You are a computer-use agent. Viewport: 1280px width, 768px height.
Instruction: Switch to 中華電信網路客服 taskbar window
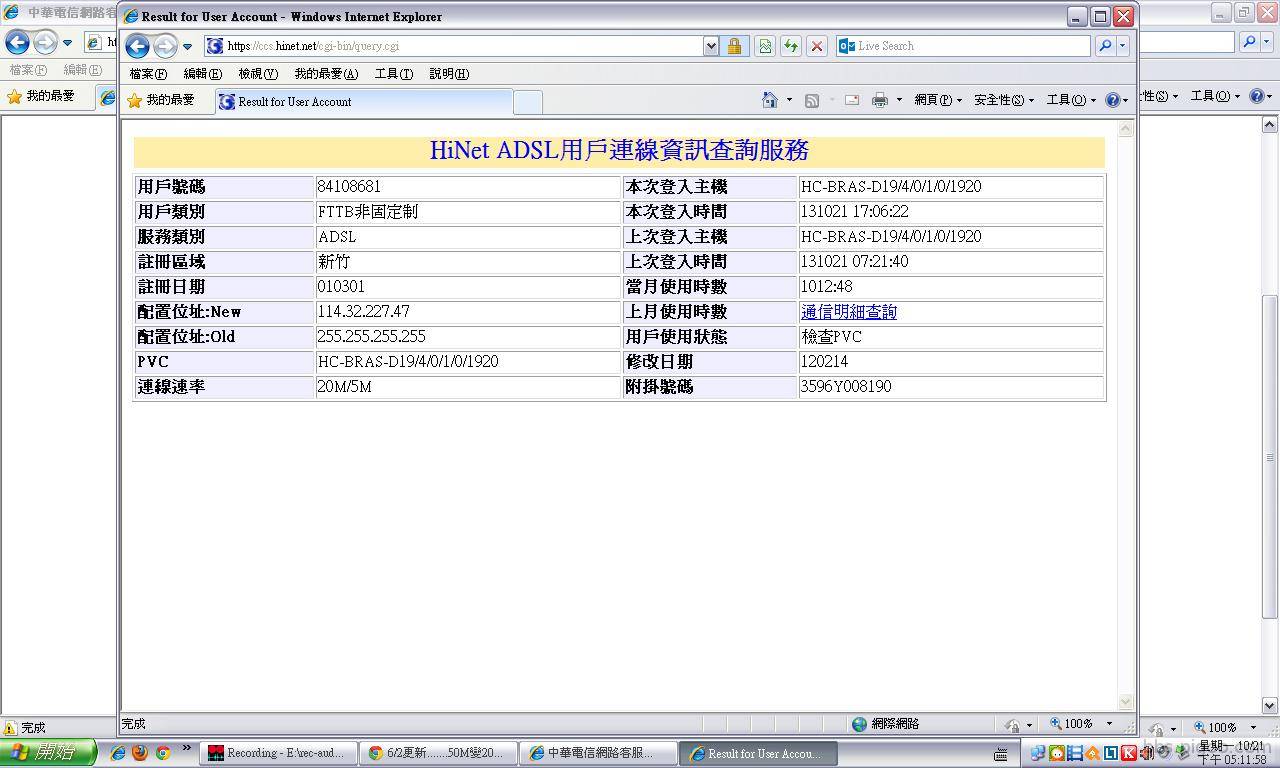tap(600, 753)
